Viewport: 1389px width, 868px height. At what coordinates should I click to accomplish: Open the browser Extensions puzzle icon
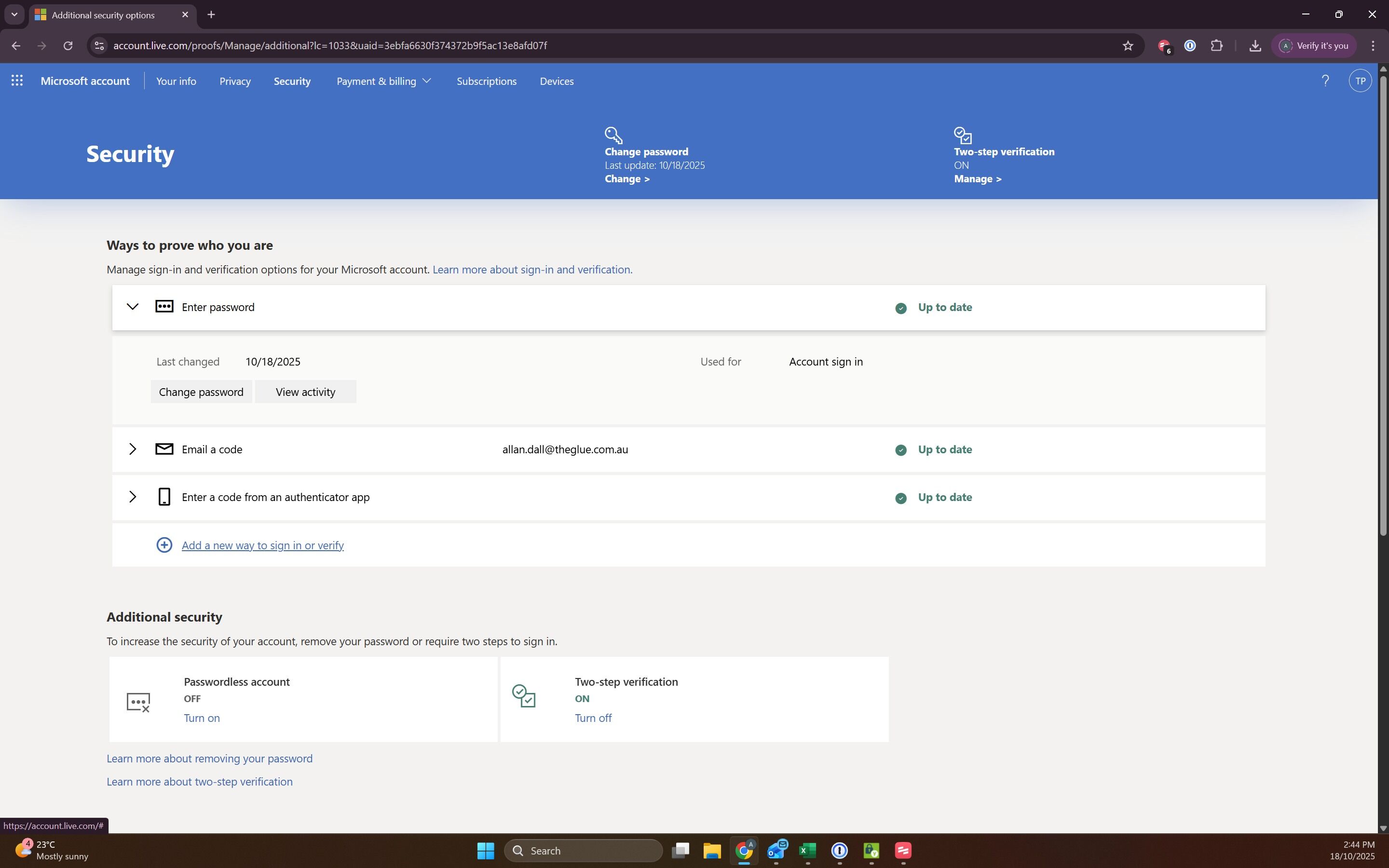pyautogui.click(x=1216, y=46)
